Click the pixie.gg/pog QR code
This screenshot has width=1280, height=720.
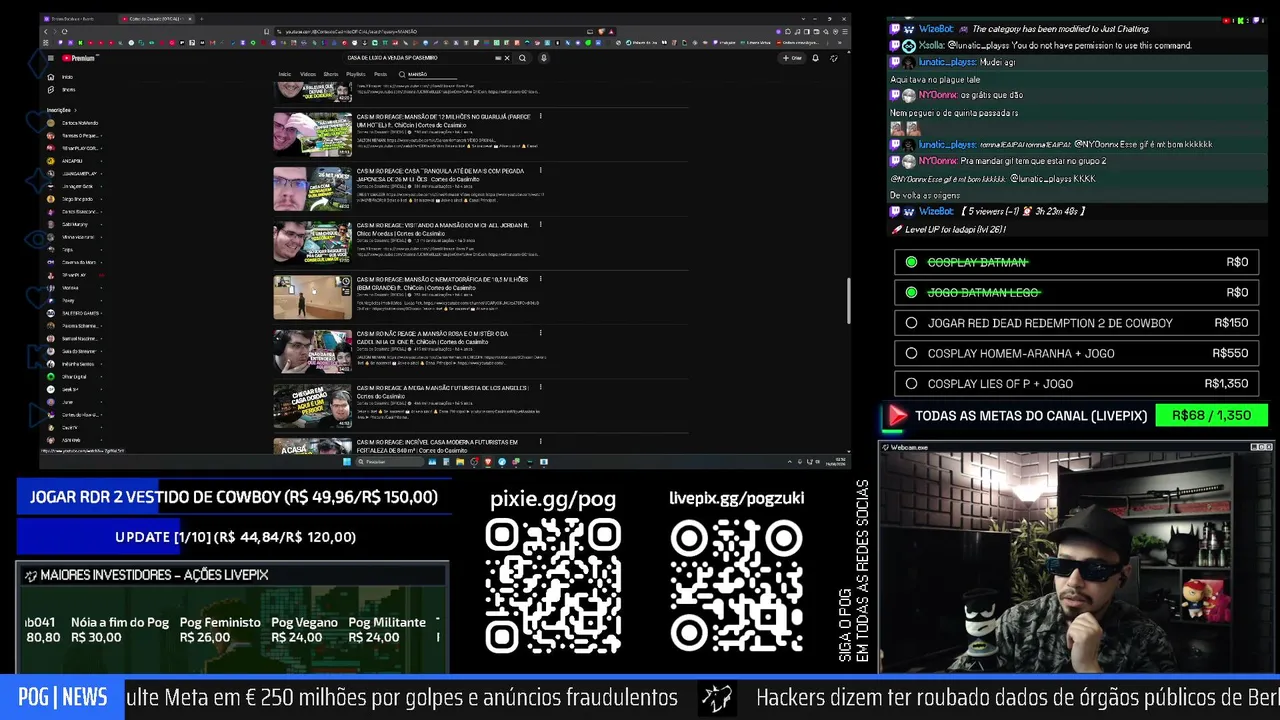pyautogui.click(x=553, y=586)
